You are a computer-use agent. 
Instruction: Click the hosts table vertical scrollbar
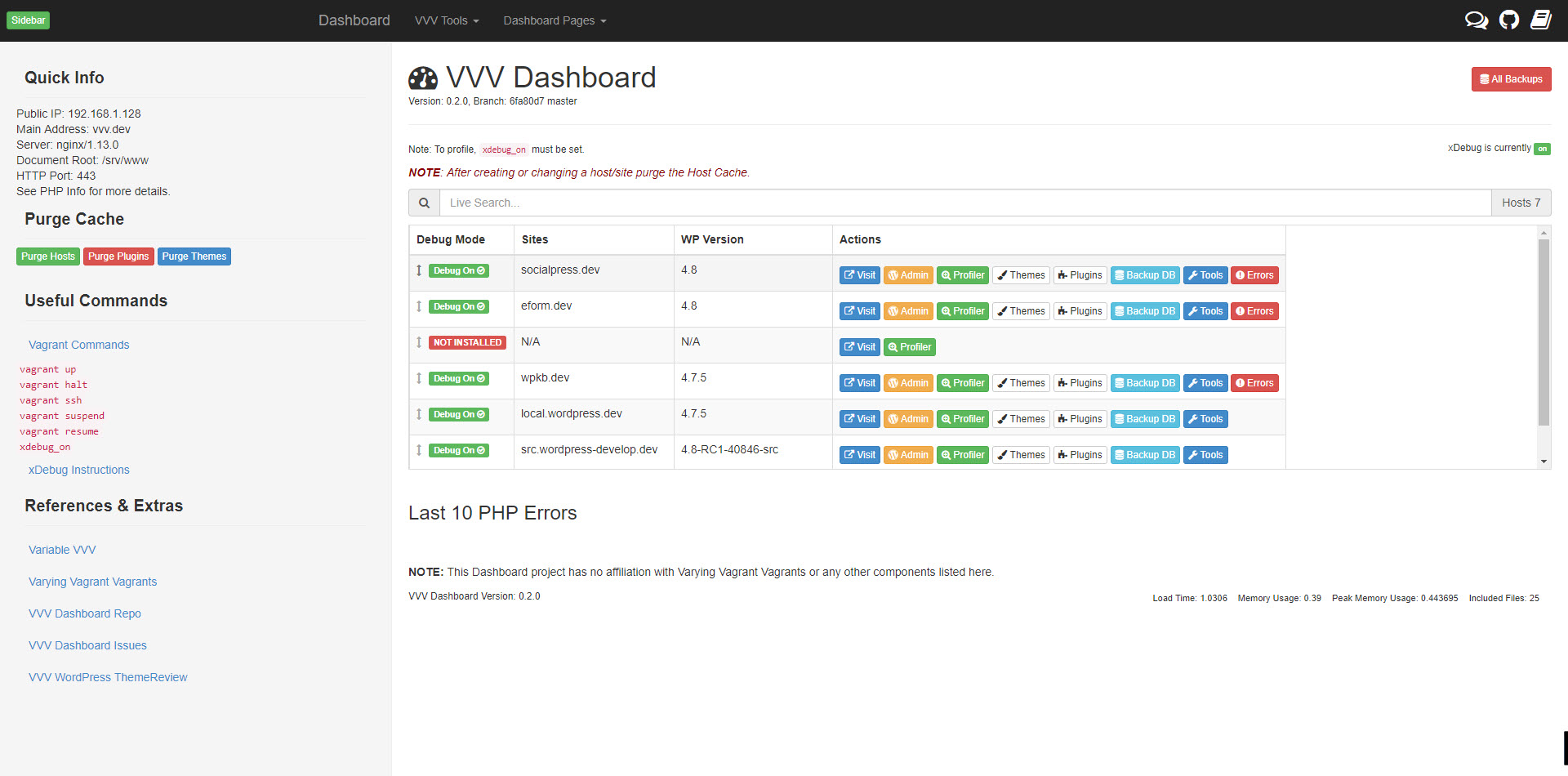coord(1543,332)
